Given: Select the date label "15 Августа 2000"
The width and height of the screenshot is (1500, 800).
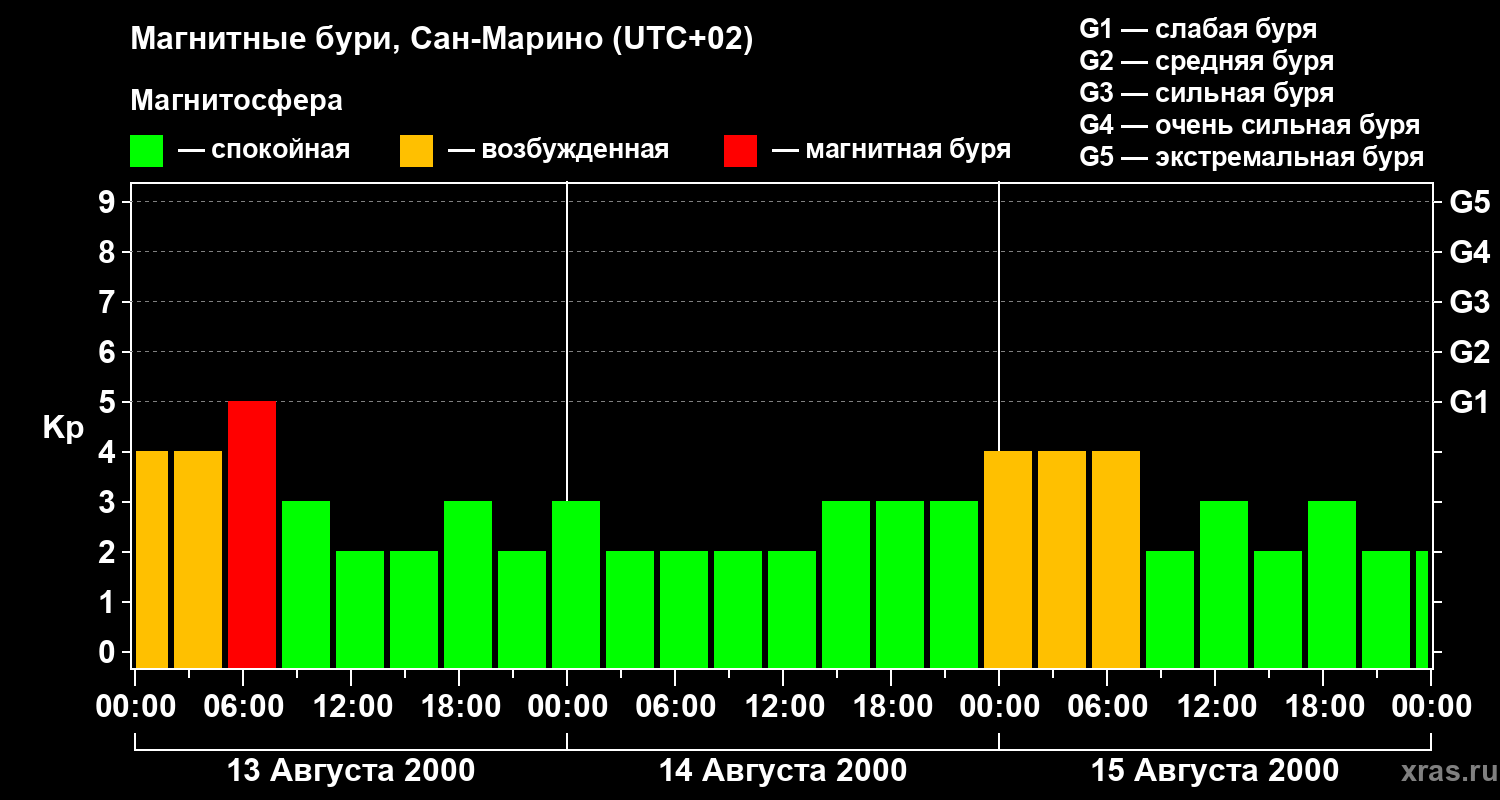Looking at the screenshot, I should pos(1215,771).
